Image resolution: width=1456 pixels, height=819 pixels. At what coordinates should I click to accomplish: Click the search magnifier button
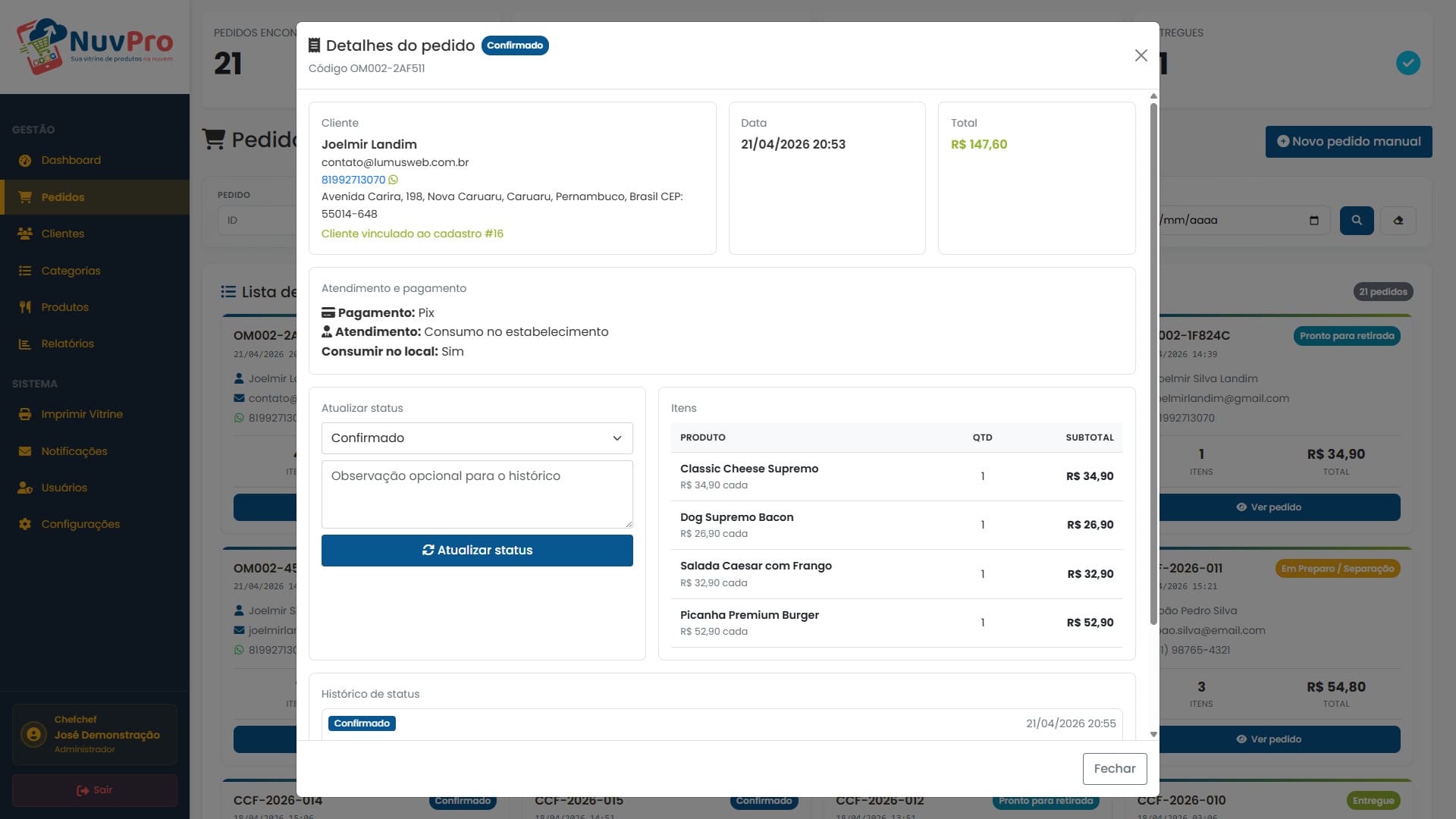pos(1357,221)
